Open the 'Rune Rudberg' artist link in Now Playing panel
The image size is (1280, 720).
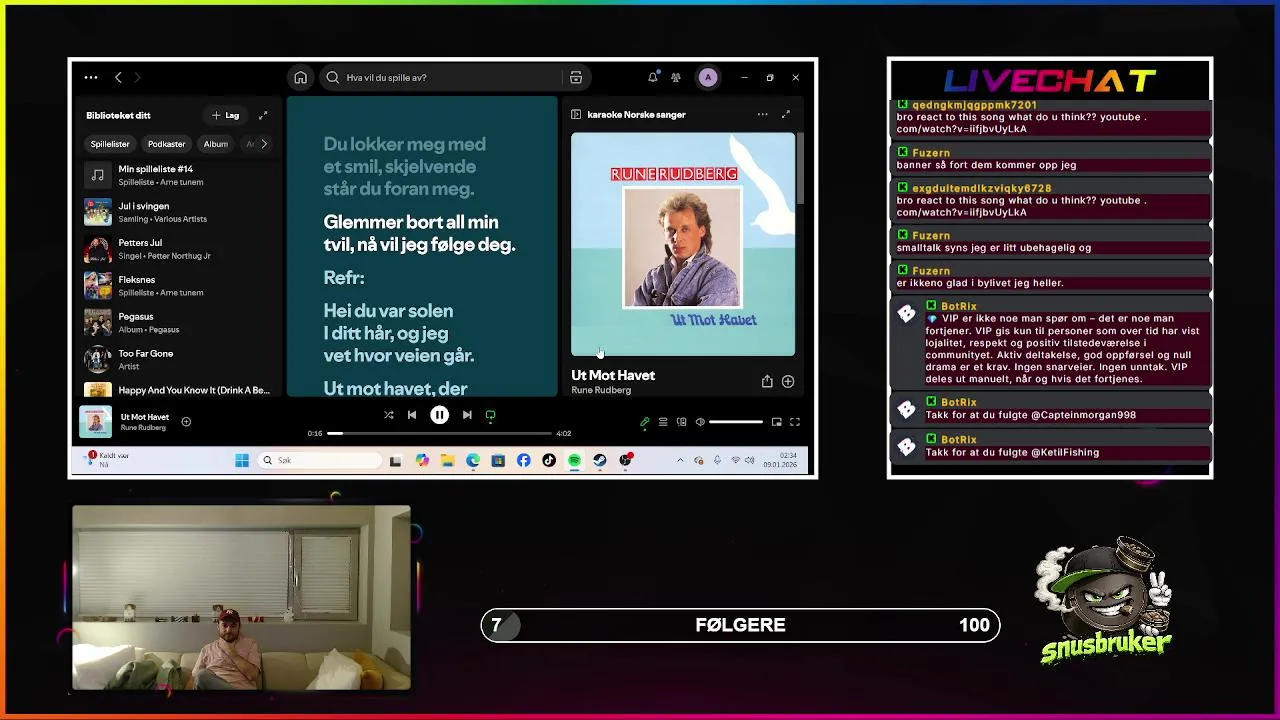click(601, 390)
